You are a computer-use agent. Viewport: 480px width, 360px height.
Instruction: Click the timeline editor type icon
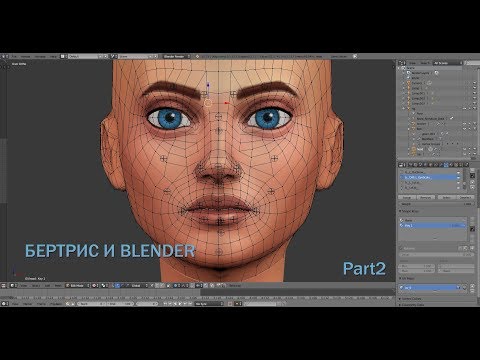click(4, 304)
